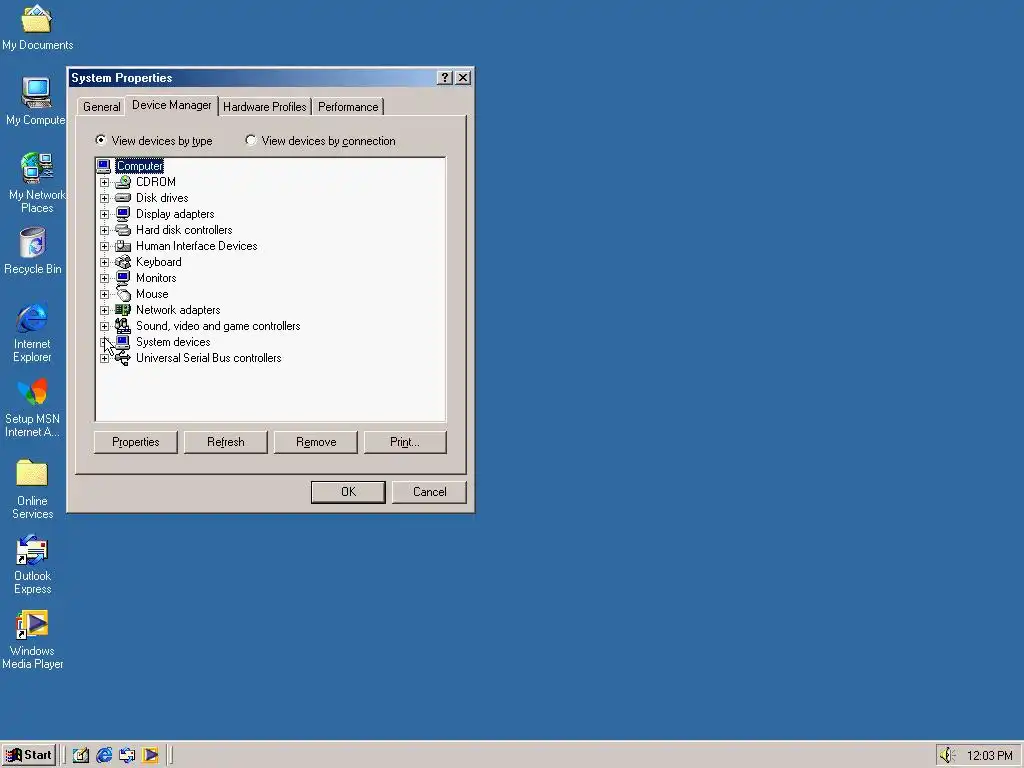The height and width of the screenshot is (768, 1024).
Task: Click the Remove button
Action: coord(316,442)
